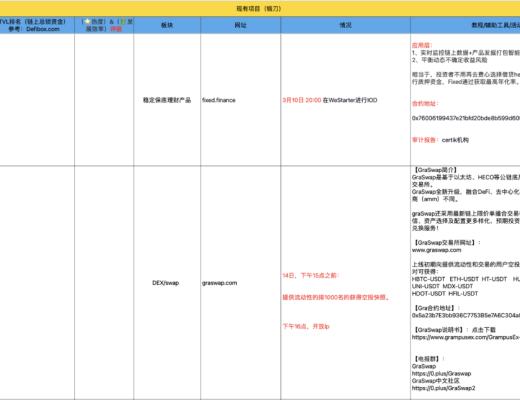Click the red 应用层 heading
Image resolution: width=520 pixels, height=400 pixels.
click(422, 45)
